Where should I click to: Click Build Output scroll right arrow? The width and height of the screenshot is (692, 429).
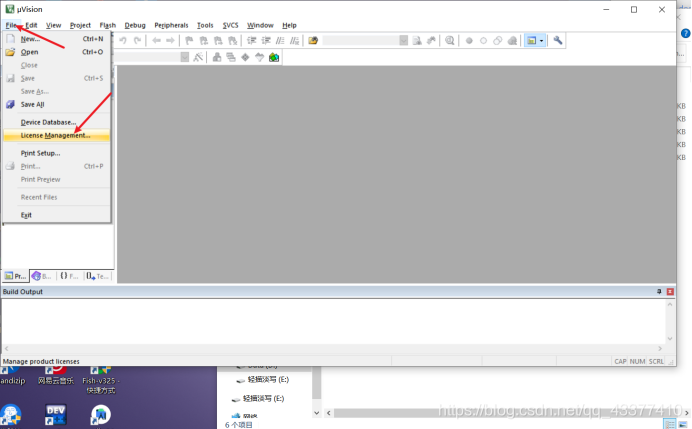tap(660, 349)
